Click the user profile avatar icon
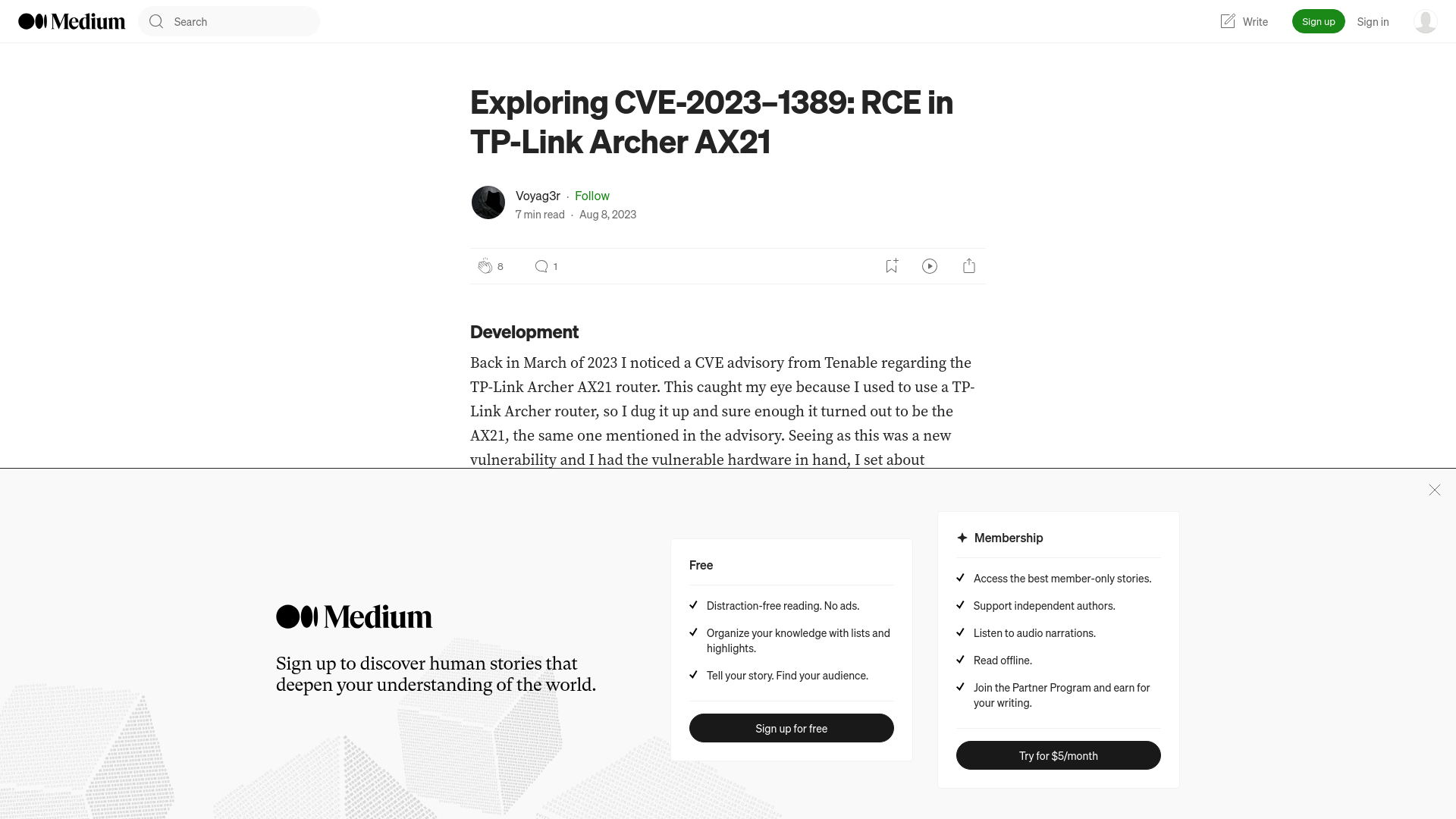This screenshot has width=1456, height=819. click(x=1425, y=21)
